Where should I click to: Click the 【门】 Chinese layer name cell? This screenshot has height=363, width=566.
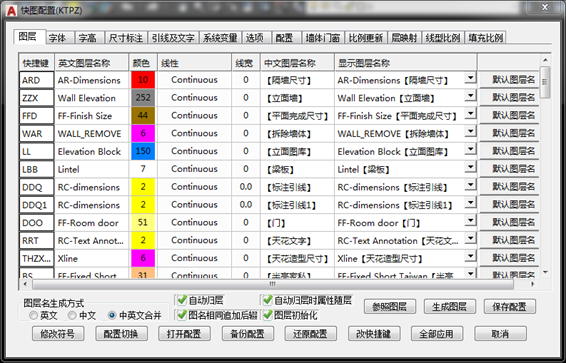coord(297,223)
